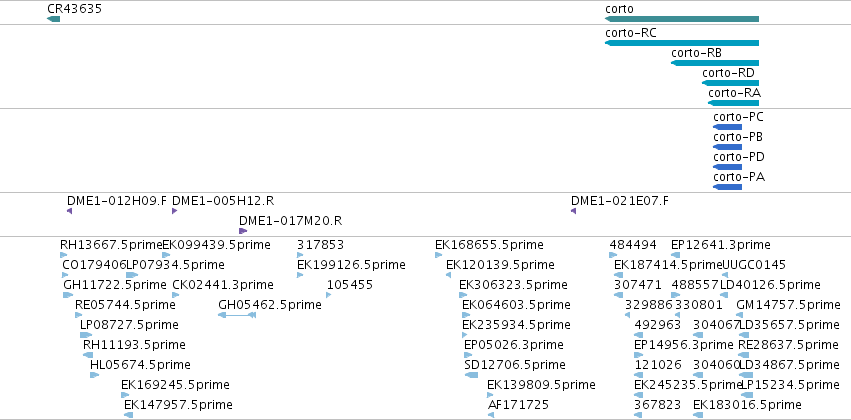Select the corto-RC transcript bar

click(x=682, y=43)
